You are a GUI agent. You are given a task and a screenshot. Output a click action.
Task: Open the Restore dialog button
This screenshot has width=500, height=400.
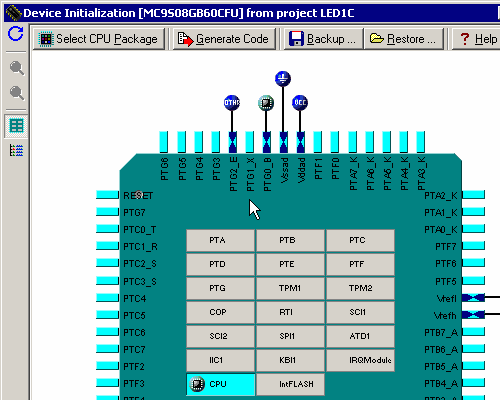click(x=404, y=39)
